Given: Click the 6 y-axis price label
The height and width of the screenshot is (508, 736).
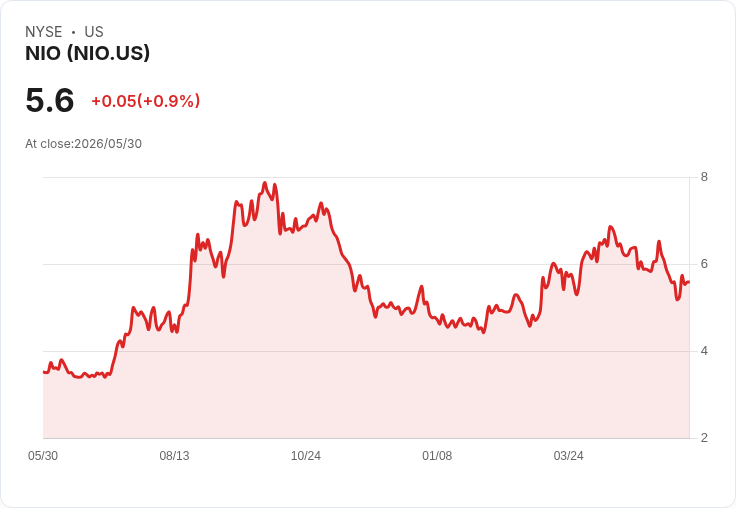Looking at the screenshot, I should click(704, 264).
